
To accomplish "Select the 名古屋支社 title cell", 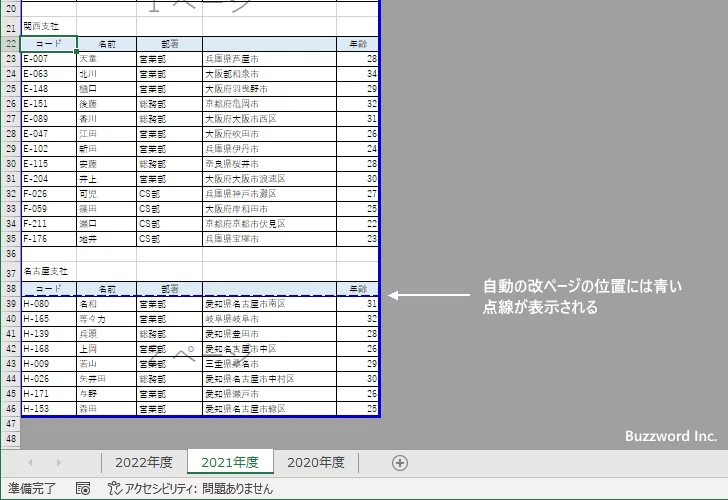I will click(x=49, y=271).
